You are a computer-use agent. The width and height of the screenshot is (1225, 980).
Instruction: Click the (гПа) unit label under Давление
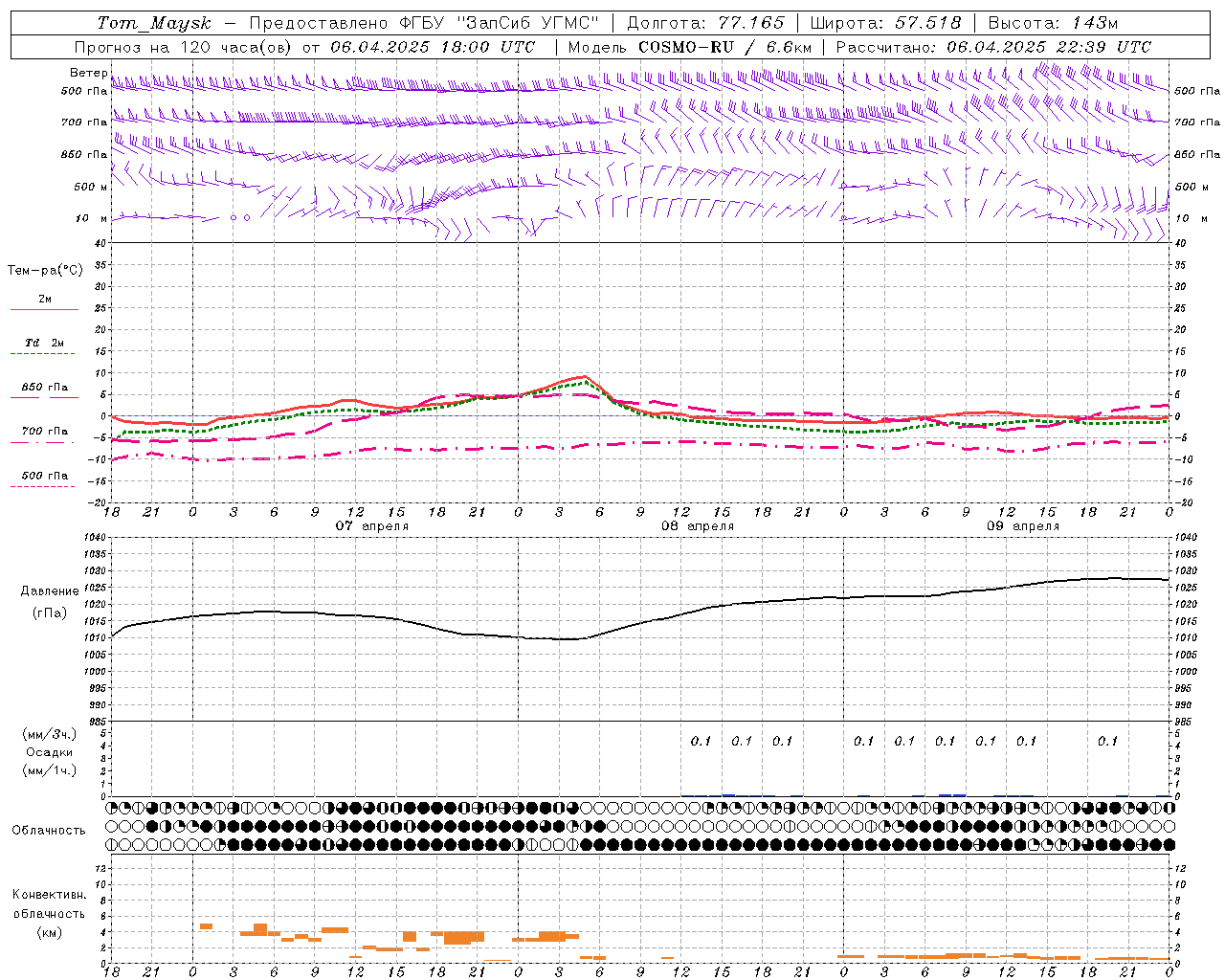pyautogui.click(x=50, y=613)
